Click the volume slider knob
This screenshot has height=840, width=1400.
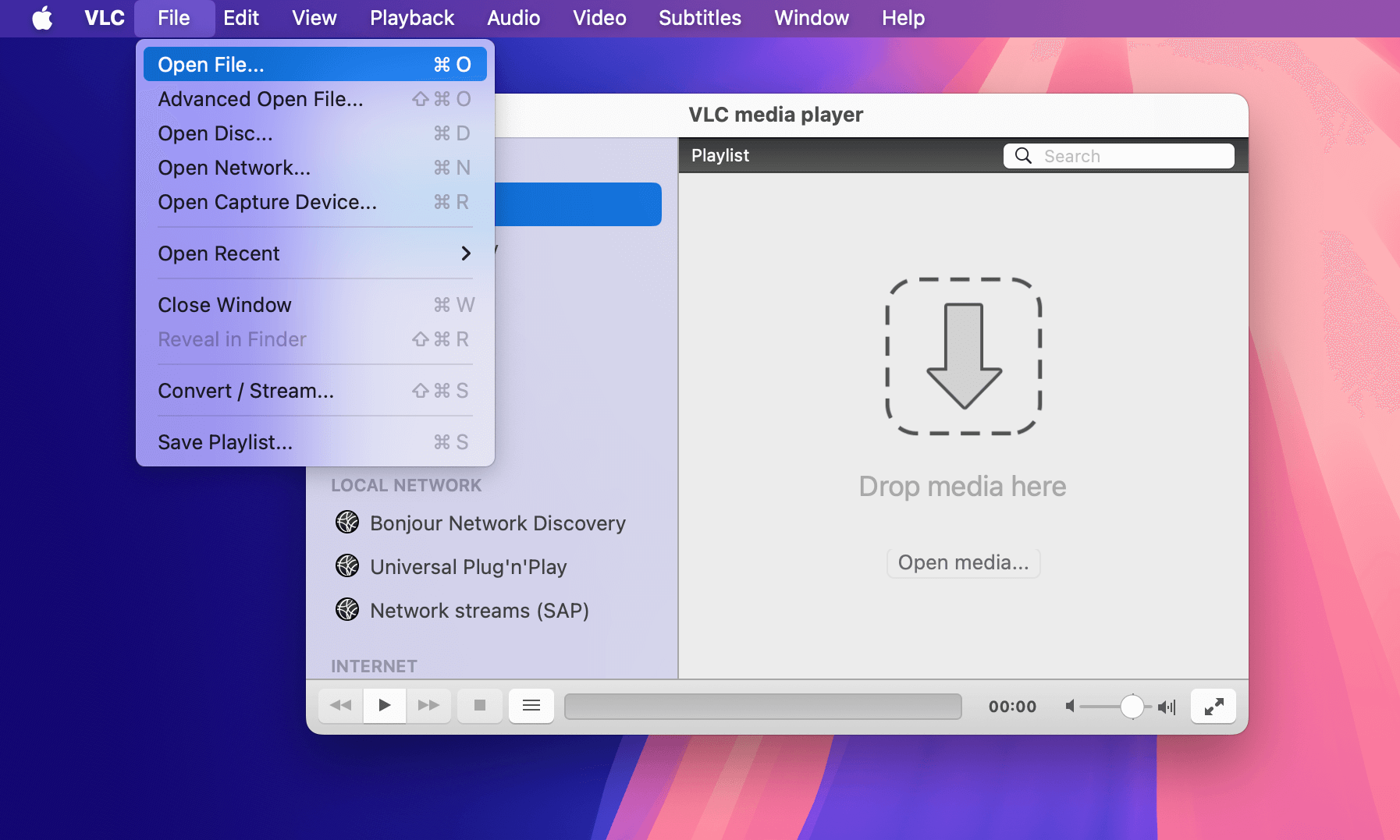click(x=1132, y=706)
